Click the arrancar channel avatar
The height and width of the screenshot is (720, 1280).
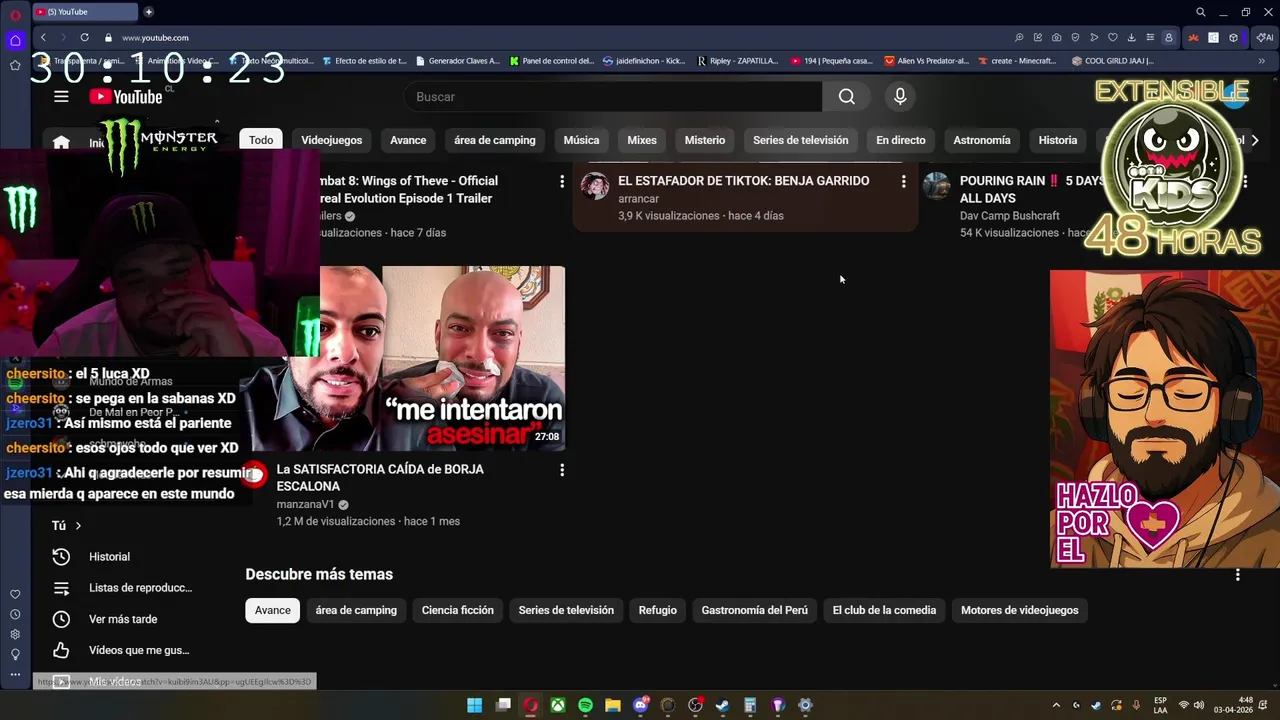[595, 186]
